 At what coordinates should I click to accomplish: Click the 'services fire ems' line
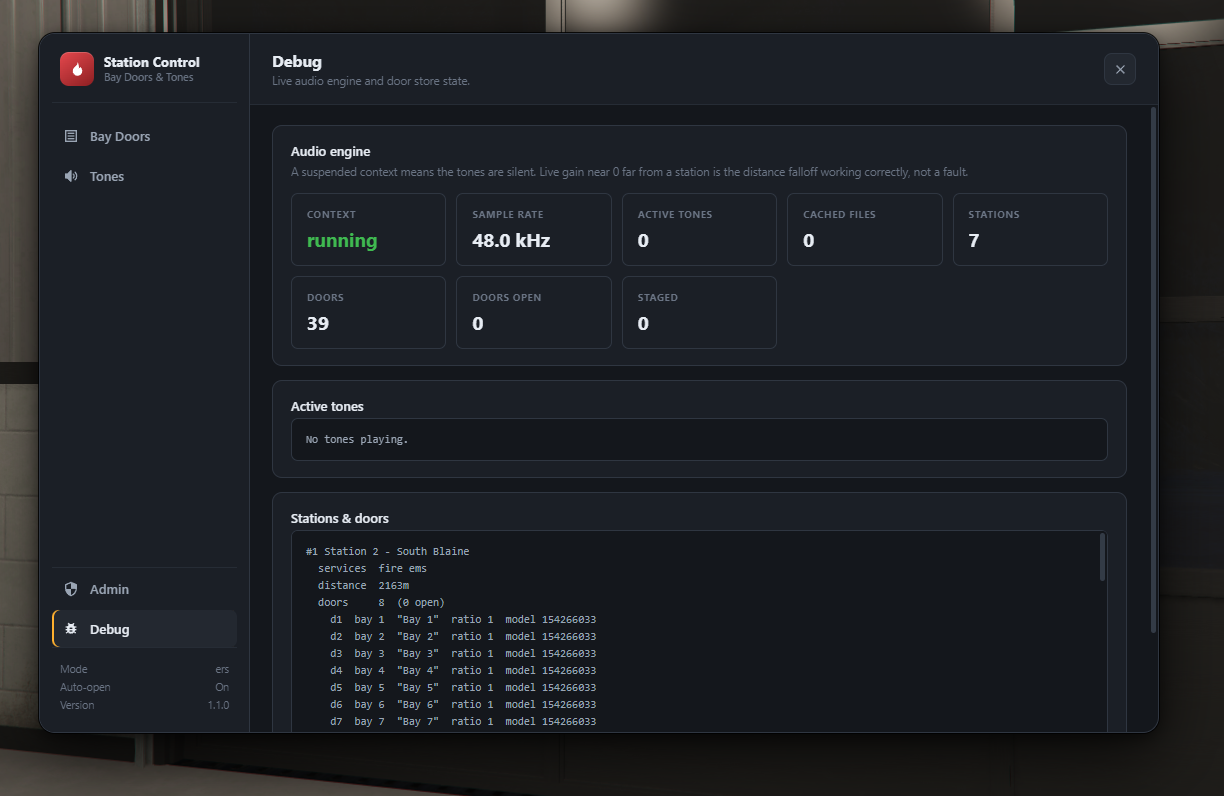pyautogui.click(x=372, y=568)
